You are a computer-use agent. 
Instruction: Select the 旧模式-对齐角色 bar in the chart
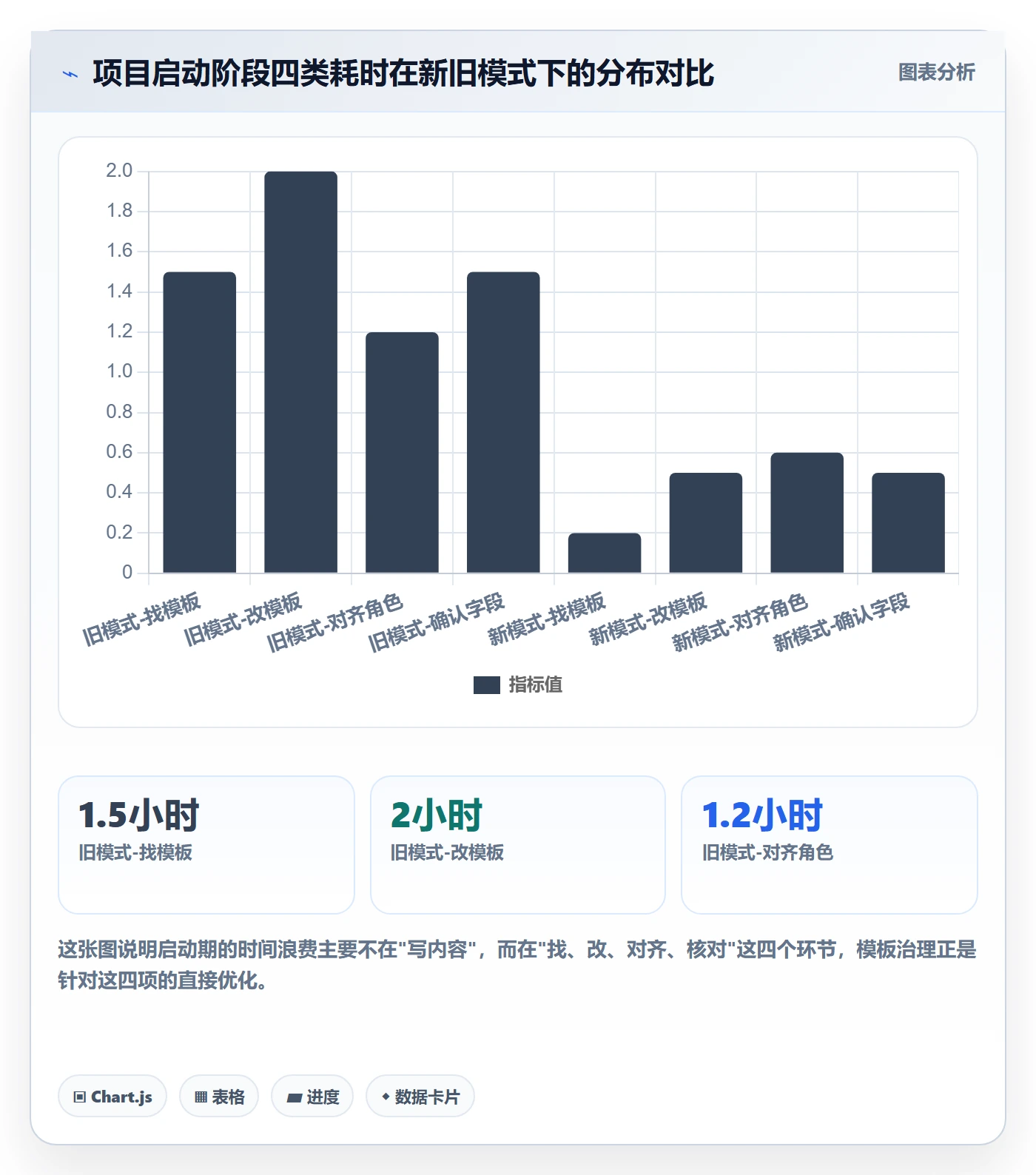[402, 453]
